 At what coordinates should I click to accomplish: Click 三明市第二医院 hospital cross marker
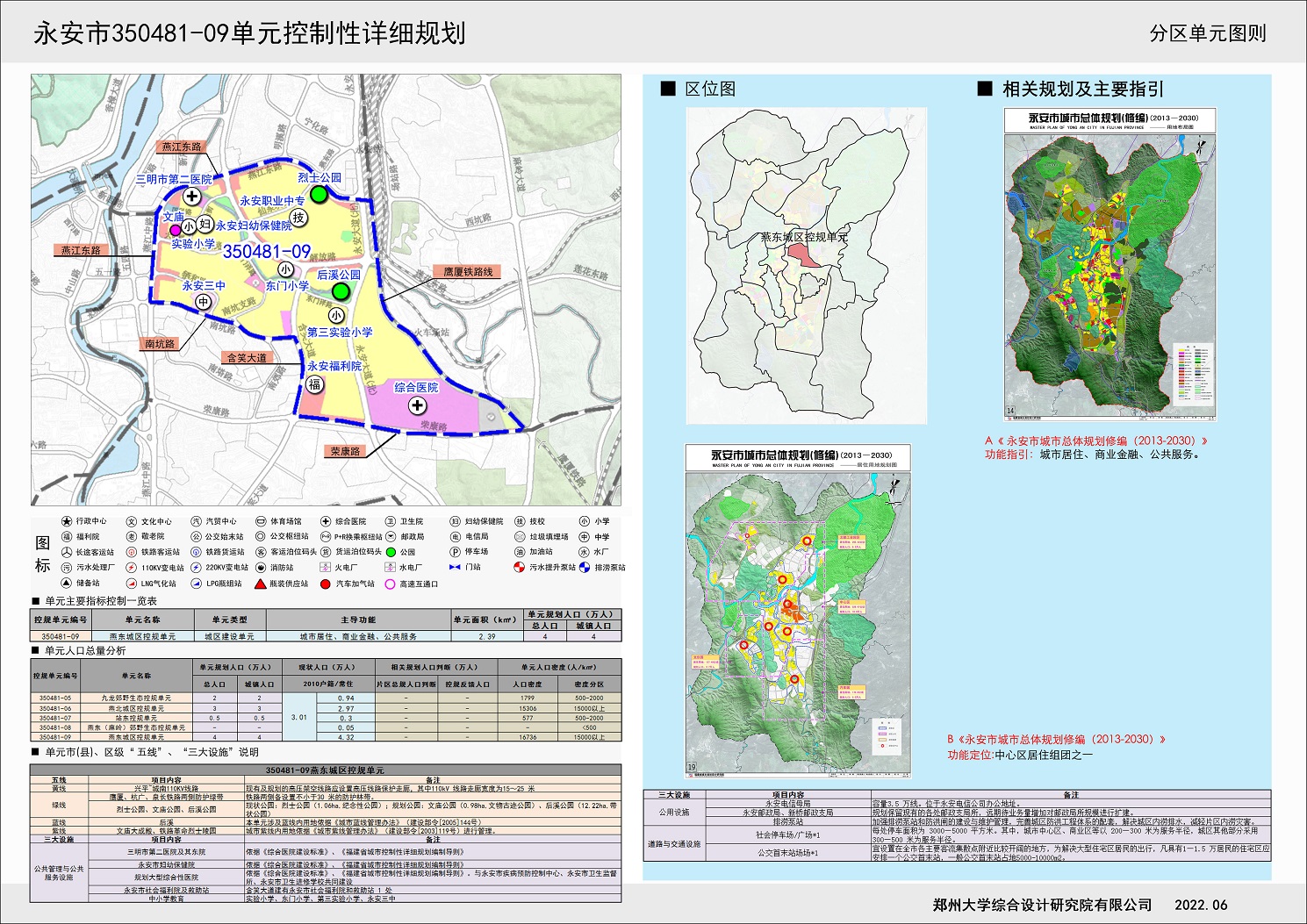click(x=191, y=197)
